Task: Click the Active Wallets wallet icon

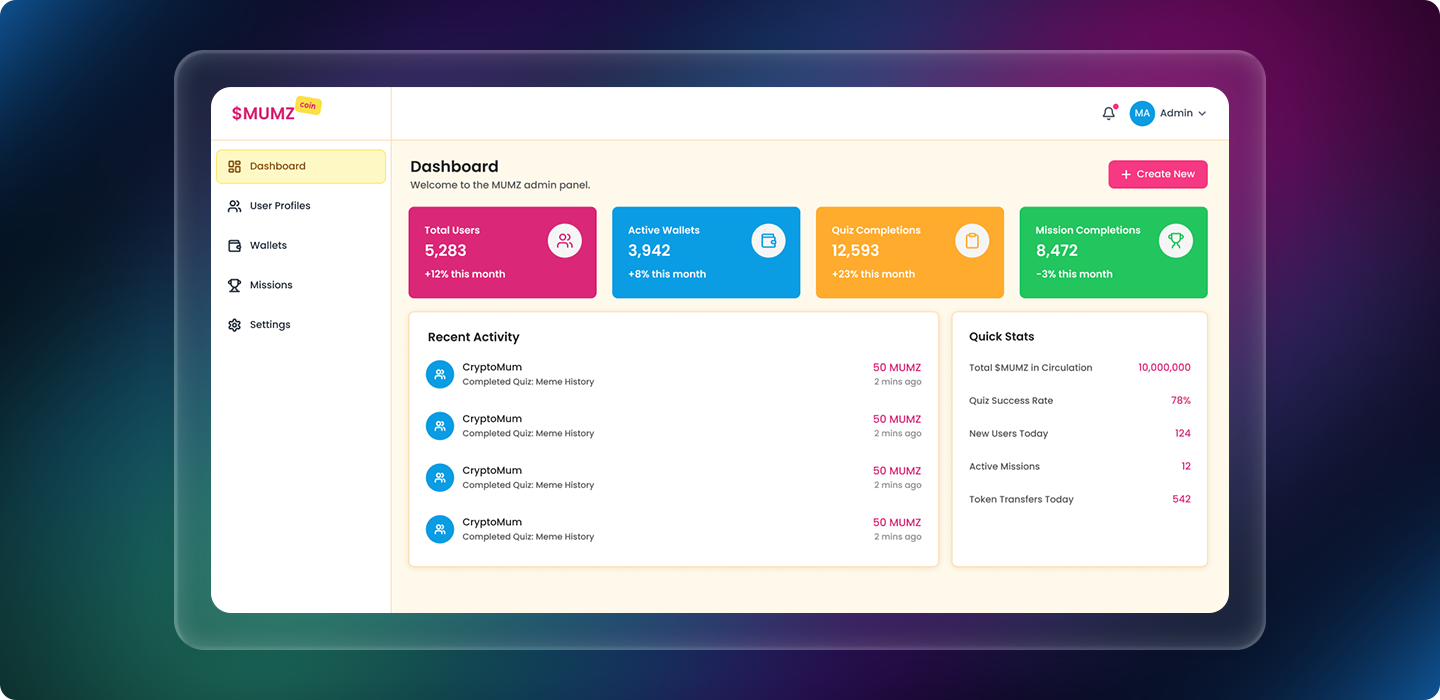Action: coord(768,241)
